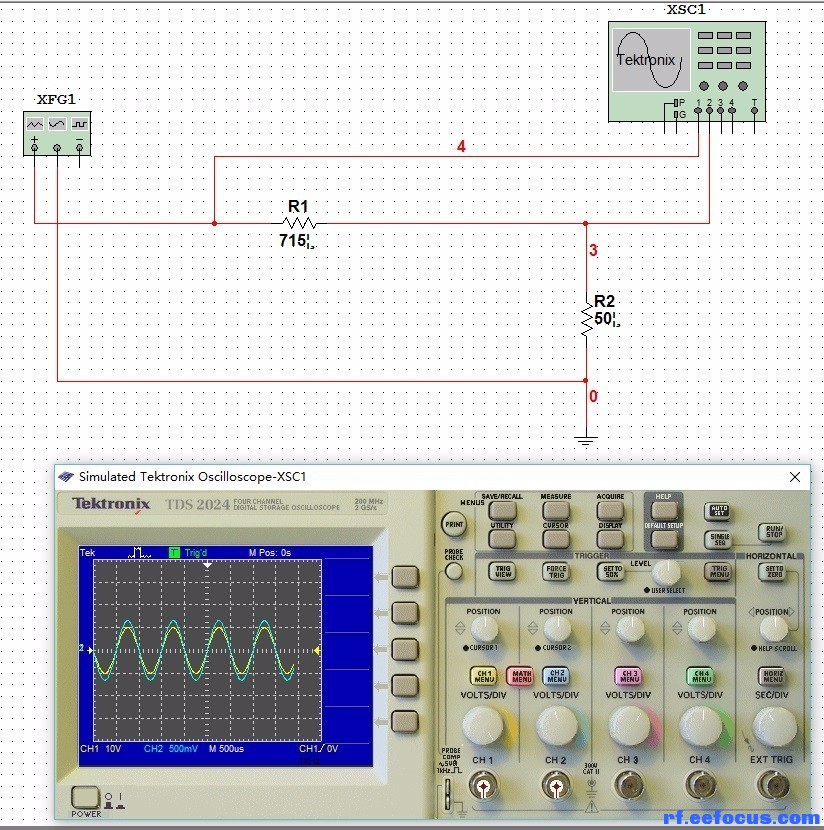Click the horizontal SET TO ZERO button

[x=773, y=572]
